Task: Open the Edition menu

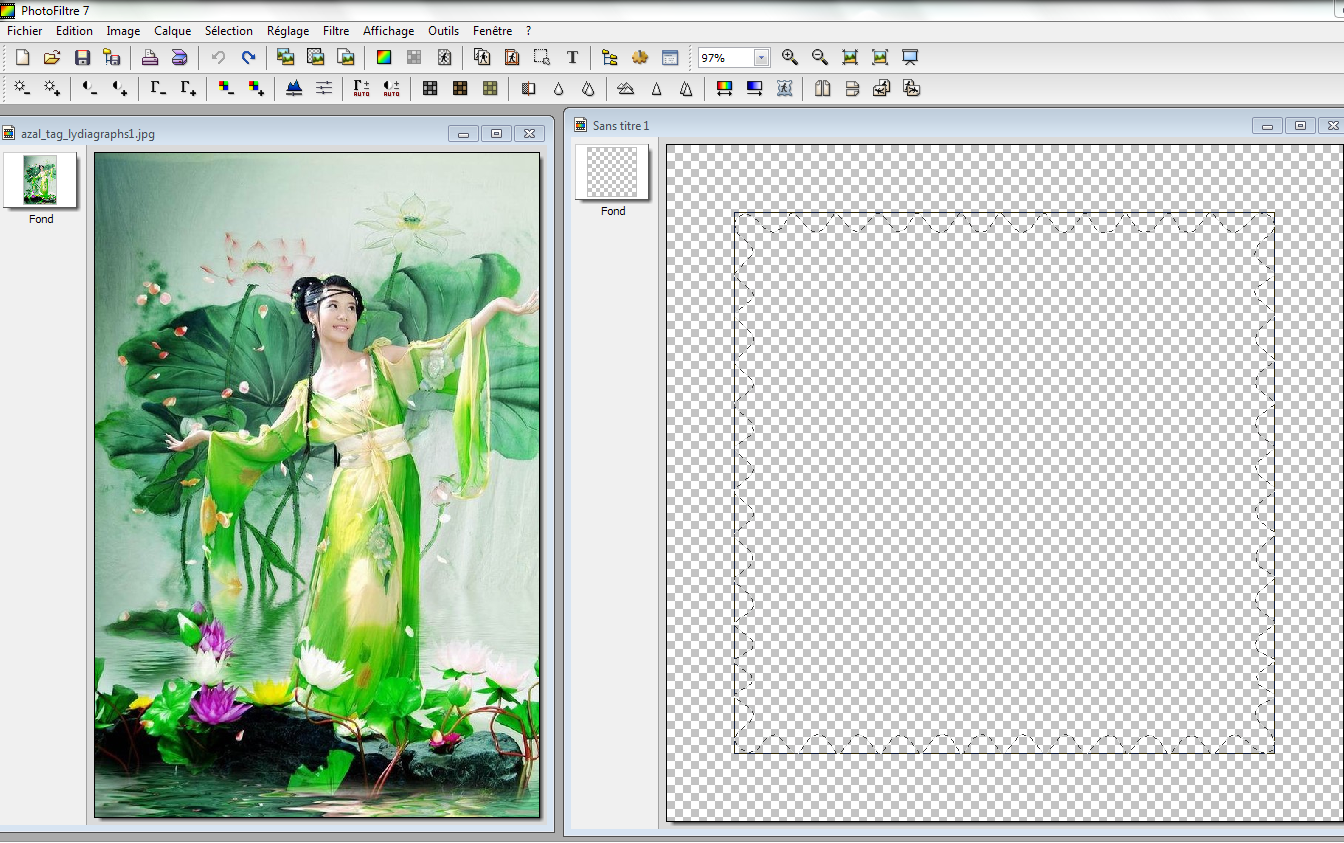Action: click(x=74, y=31)
